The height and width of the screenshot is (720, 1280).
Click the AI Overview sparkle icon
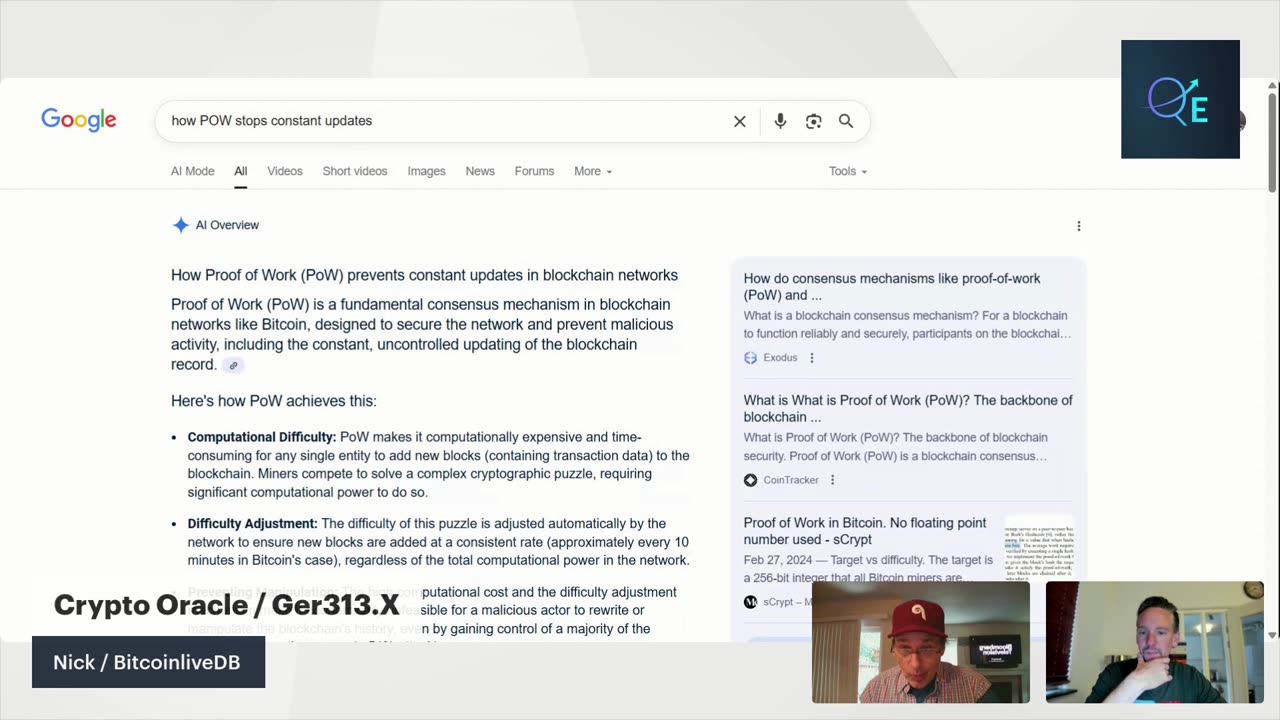pos(180,225)
